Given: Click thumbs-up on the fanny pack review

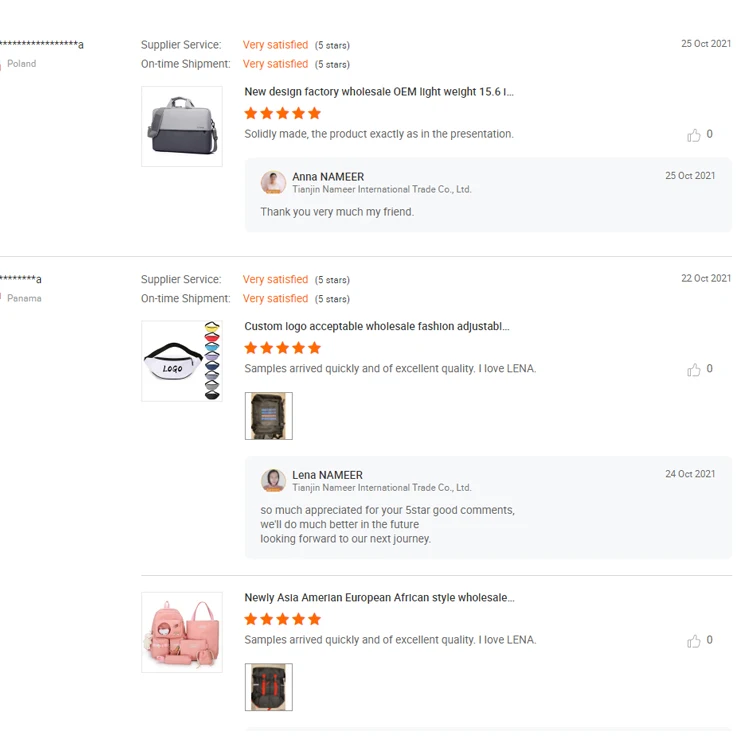Looking at the screenshot, I should [694, 370].
